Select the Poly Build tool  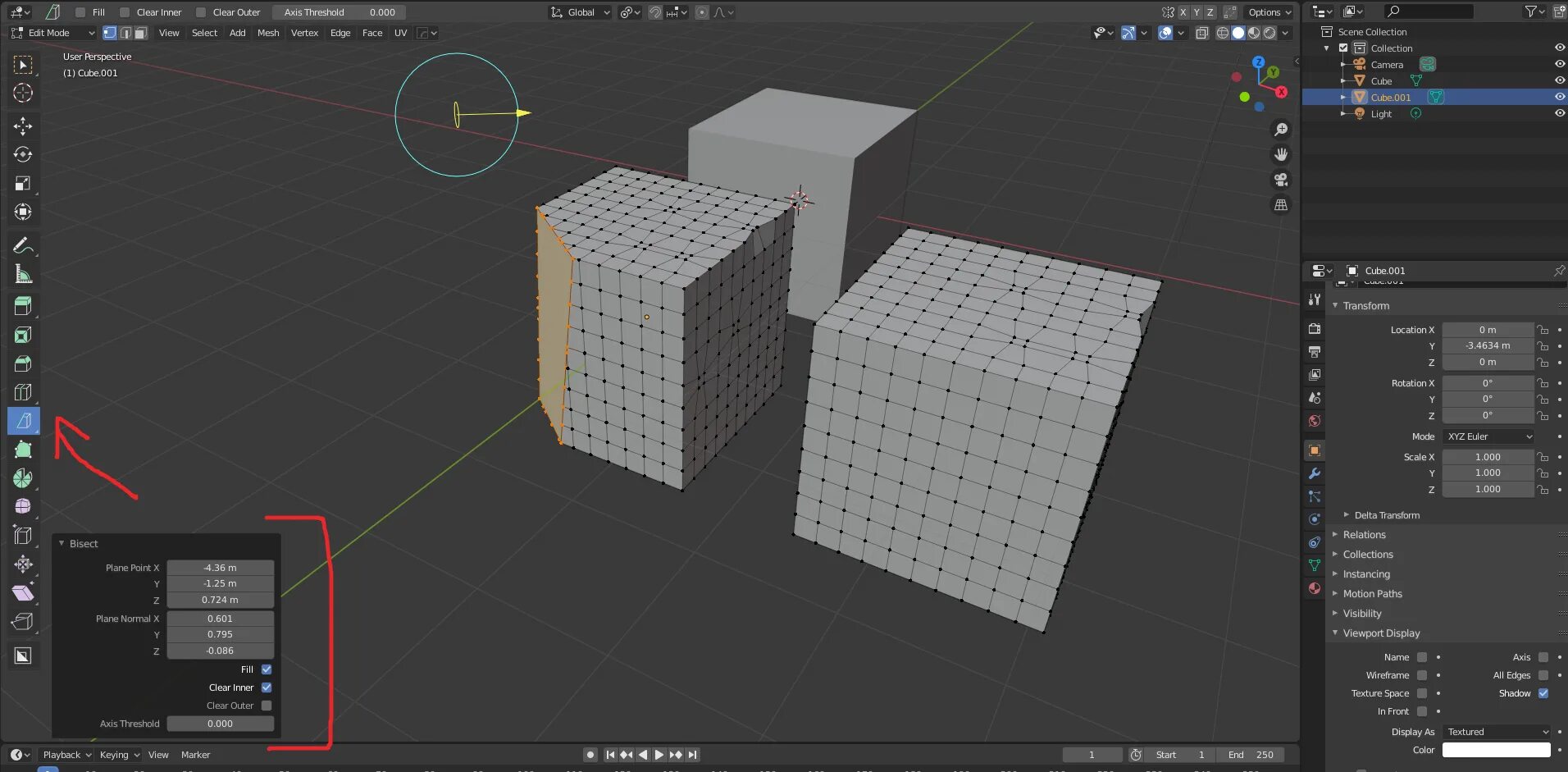point(23,450)
